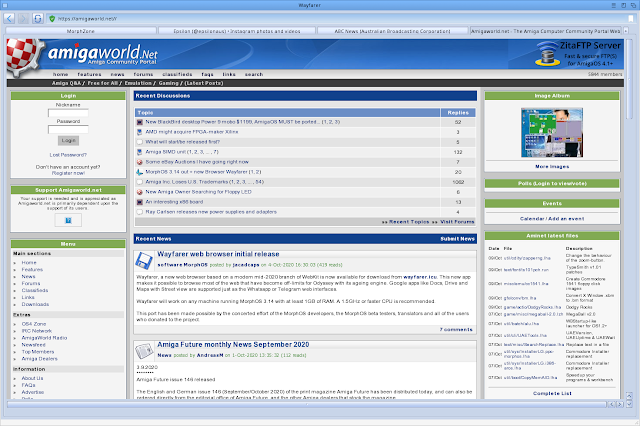Click topic icon for Ray Carlsen power supplies
Viewport: 640px width, 426px height.
tap(140, 212)
